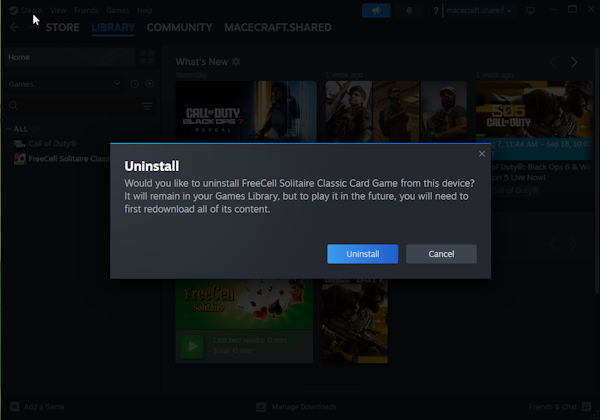The height and width of the screenshot is (420, 600).
Task: Switch to Big Picture mode icon
Action: coord(530,10)
